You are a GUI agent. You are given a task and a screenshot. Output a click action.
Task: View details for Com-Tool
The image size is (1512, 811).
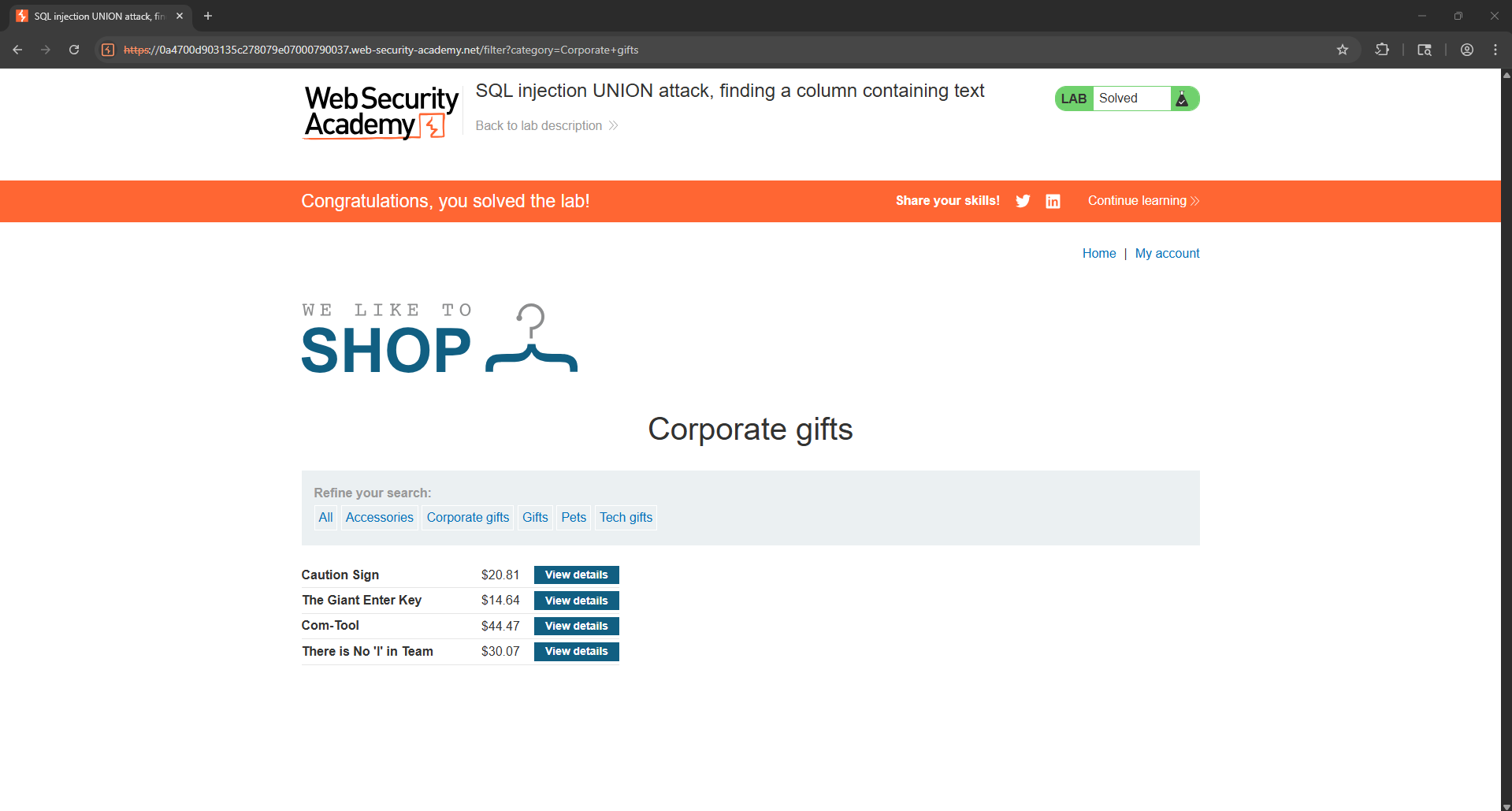coord(576,626)
